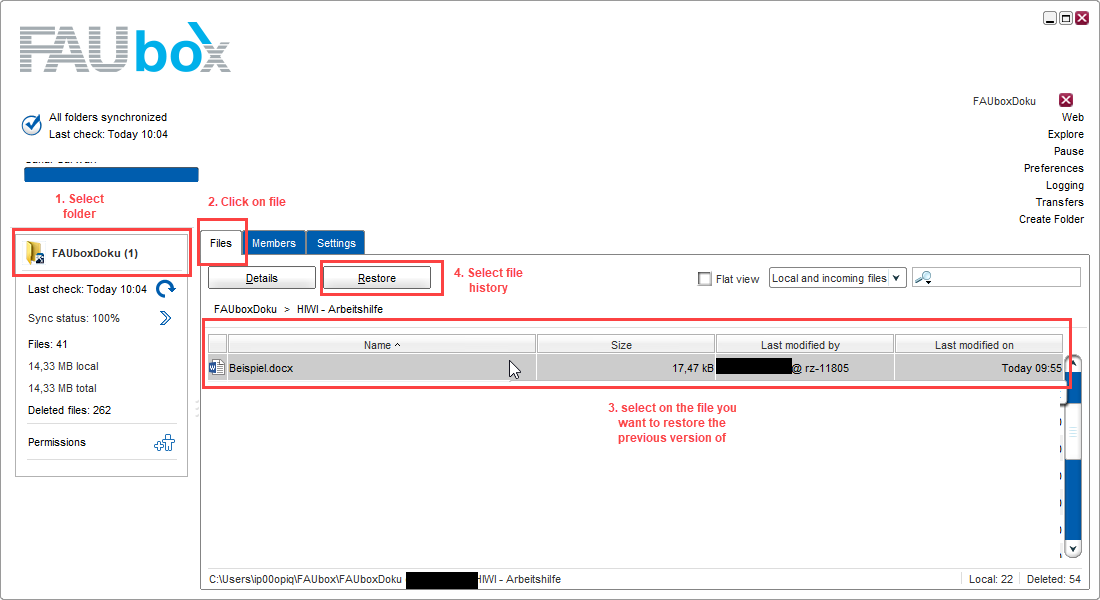Open the Preferences link
Viewport: 1100px width, 600px height.
pyautogui.click(x=1053, y=168)
